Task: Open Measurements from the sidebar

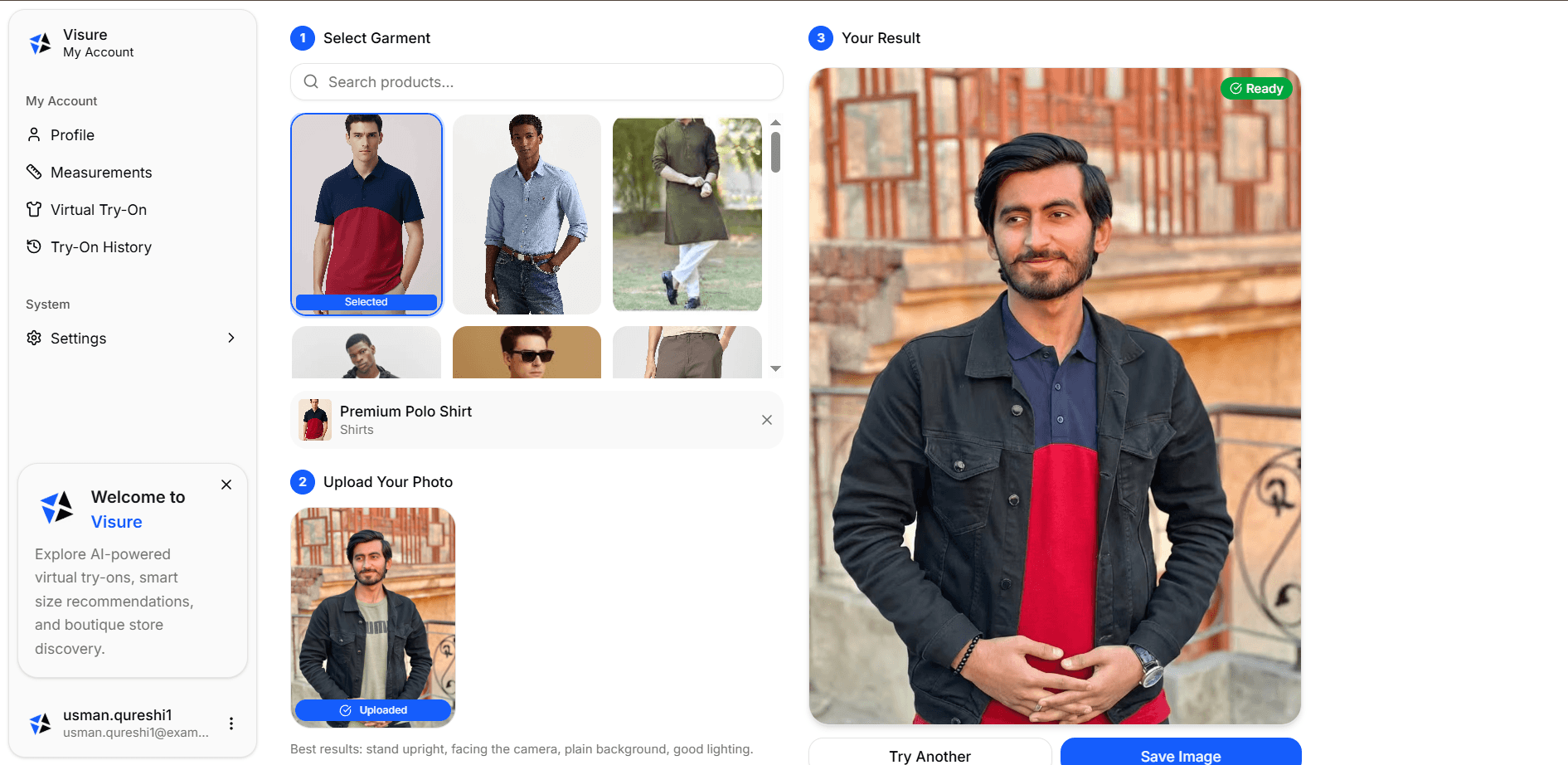Action: coord(101,173)
